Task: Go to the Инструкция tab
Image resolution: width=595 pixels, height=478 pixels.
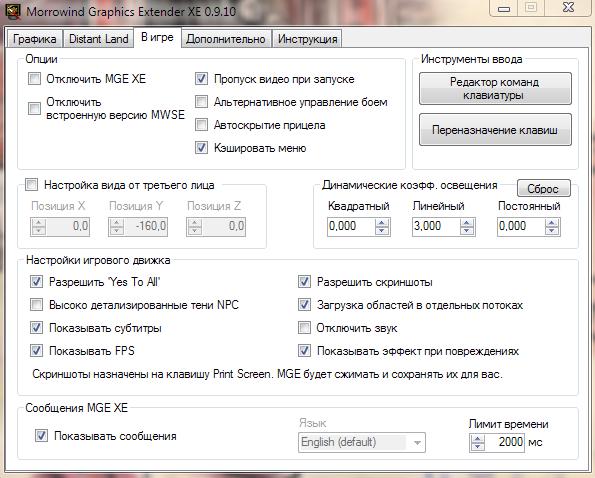Action: [x=307, y=39]
